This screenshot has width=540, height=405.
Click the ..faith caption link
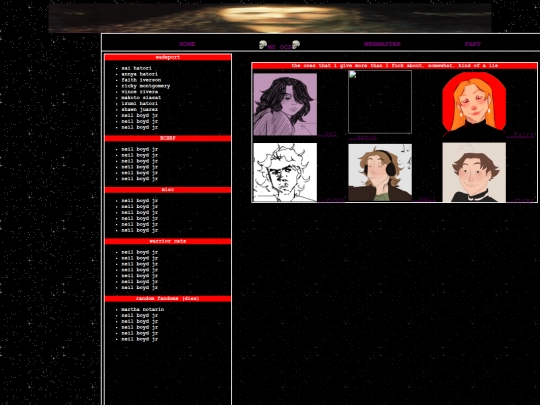tap(520, 135)
